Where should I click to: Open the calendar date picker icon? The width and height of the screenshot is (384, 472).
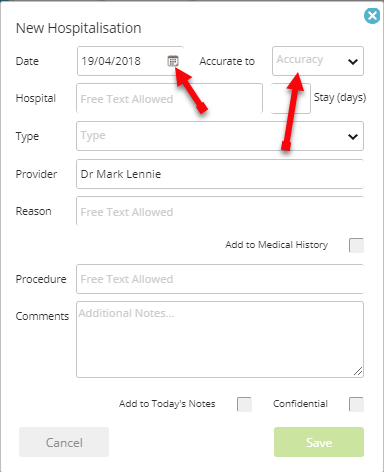(x=173, y=61)
